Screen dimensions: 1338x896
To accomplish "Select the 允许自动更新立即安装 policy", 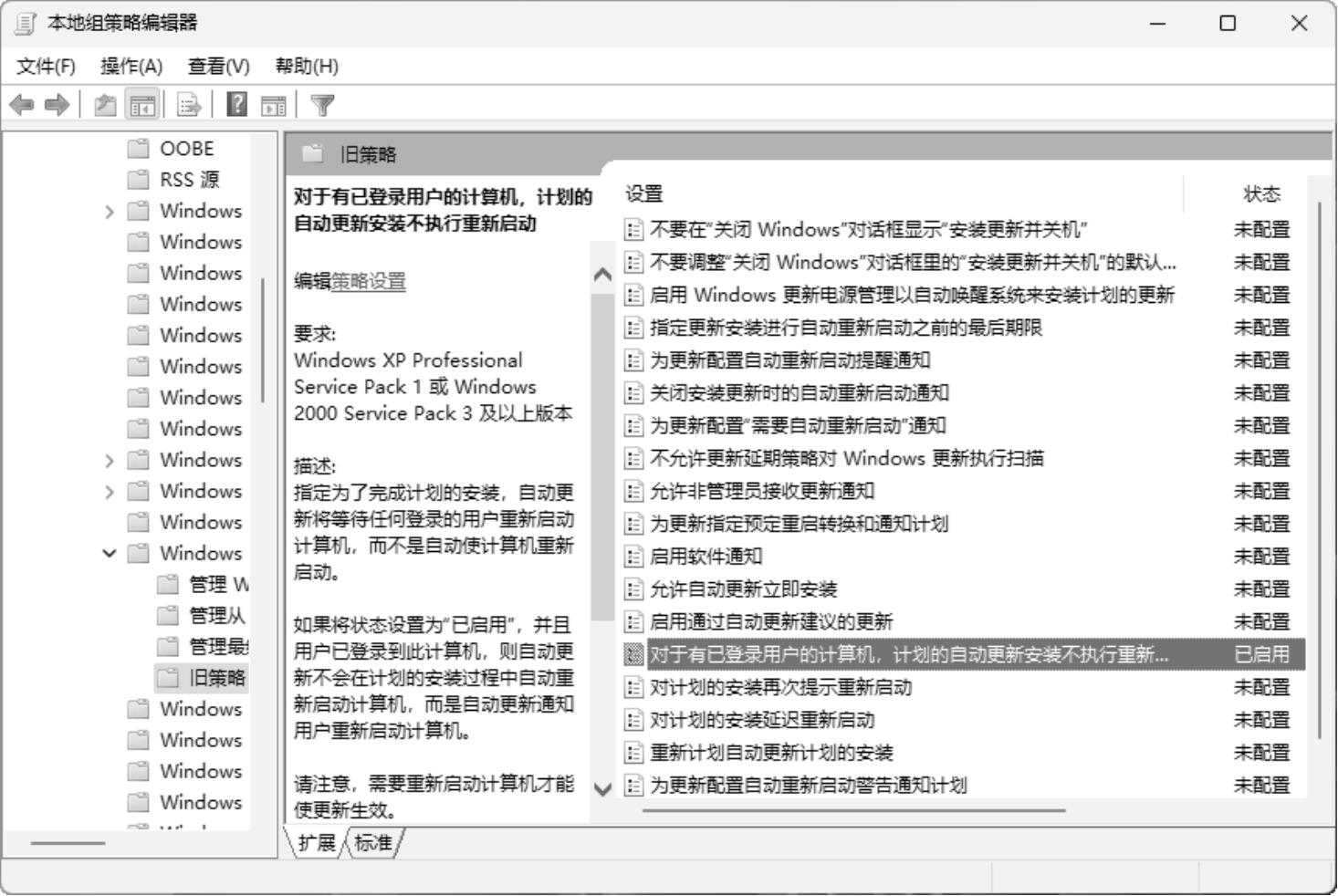I will tap(743, 589).
